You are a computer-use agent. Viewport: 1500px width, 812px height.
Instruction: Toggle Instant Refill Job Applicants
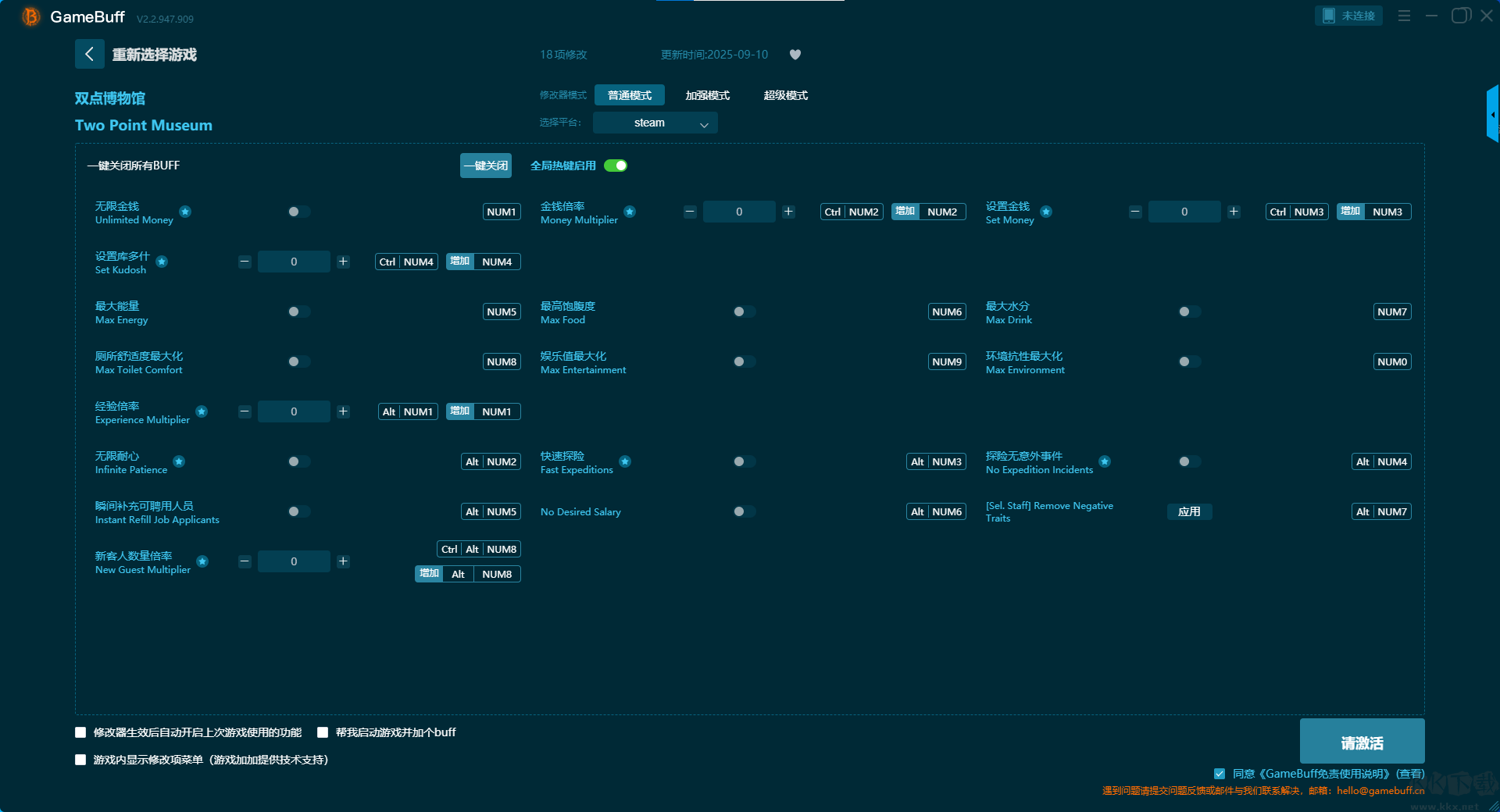click(298, 511)
